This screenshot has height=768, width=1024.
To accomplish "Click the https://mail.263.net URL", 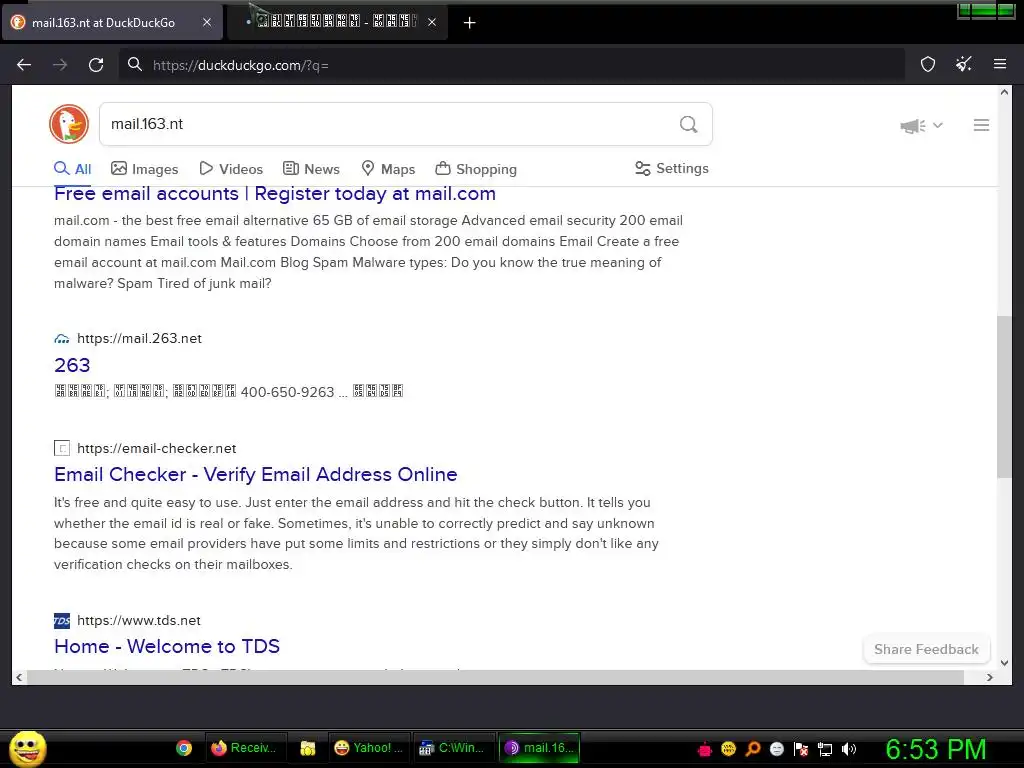I will pyautogui.click(x=139, y=338).
